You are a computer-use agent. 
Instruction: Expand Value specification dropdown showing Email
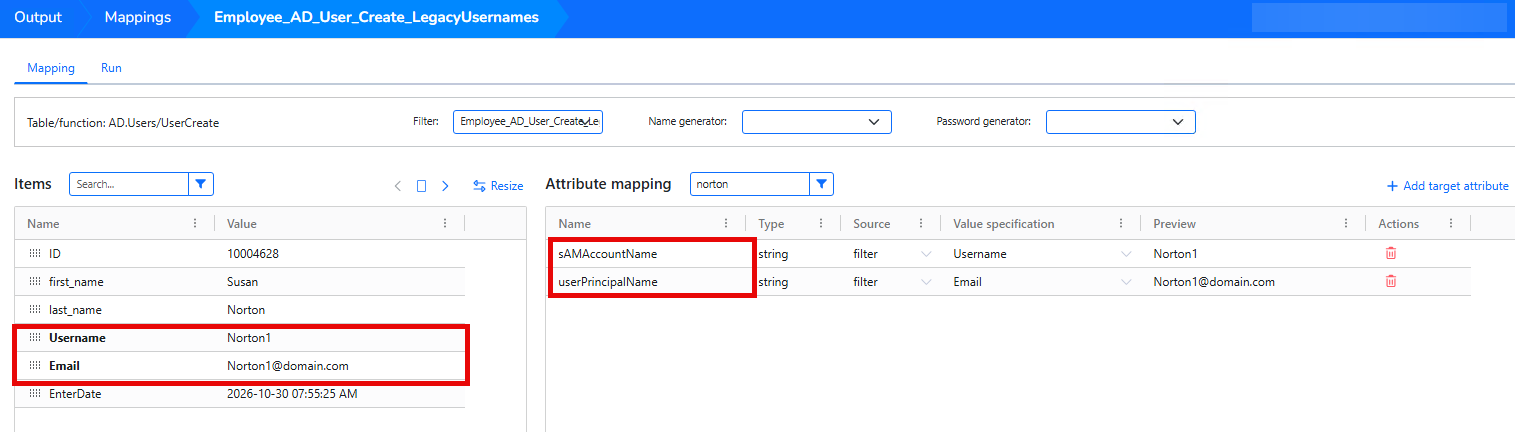click(1126, 282)
